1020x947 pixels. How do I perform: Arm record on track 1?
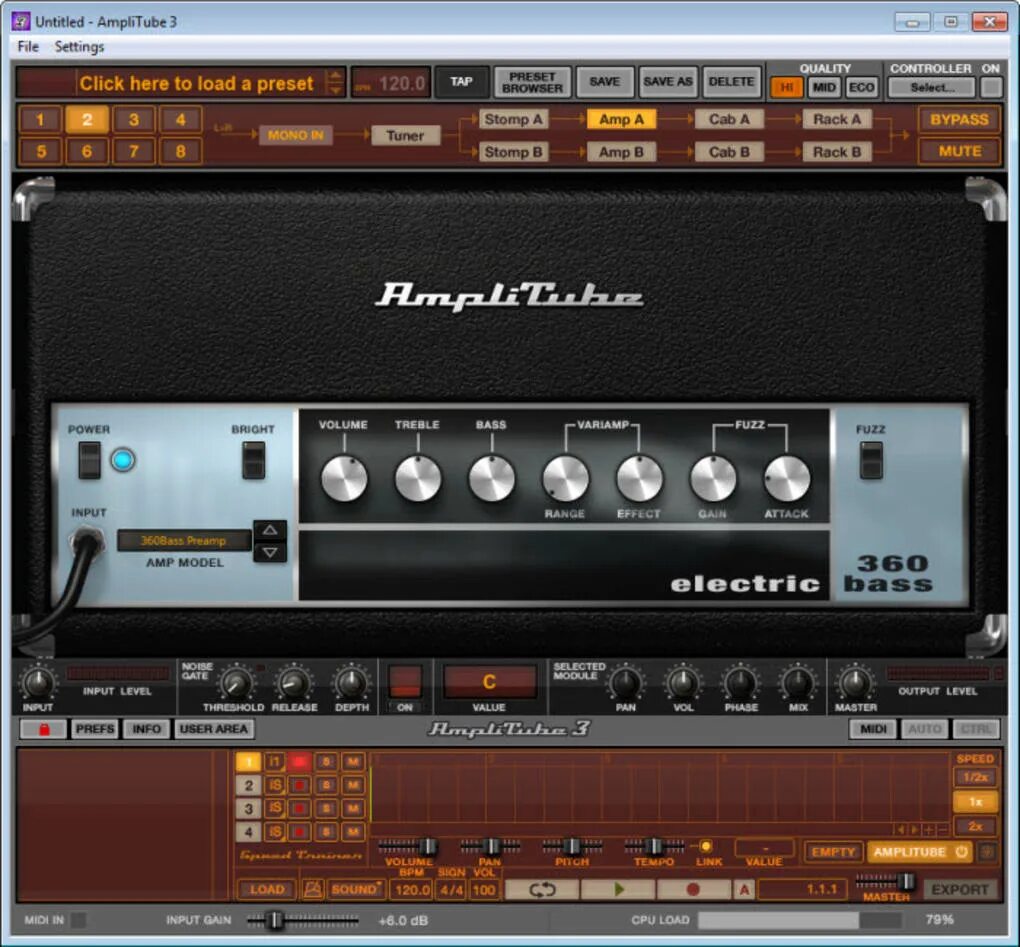299,761
